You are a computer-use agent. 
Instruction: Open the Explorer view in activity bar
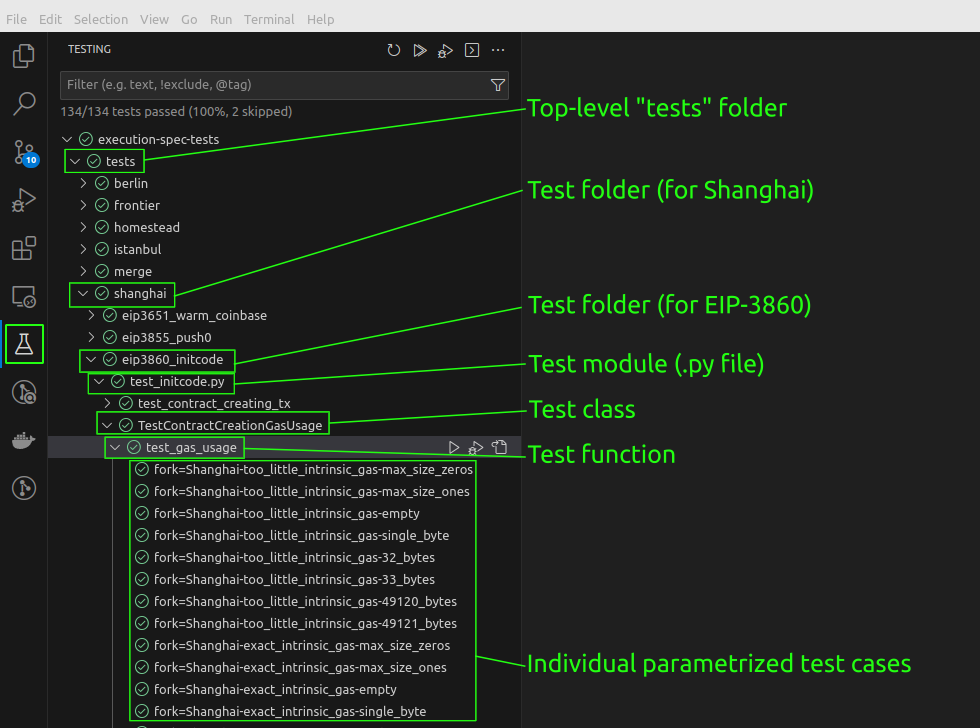24,55
